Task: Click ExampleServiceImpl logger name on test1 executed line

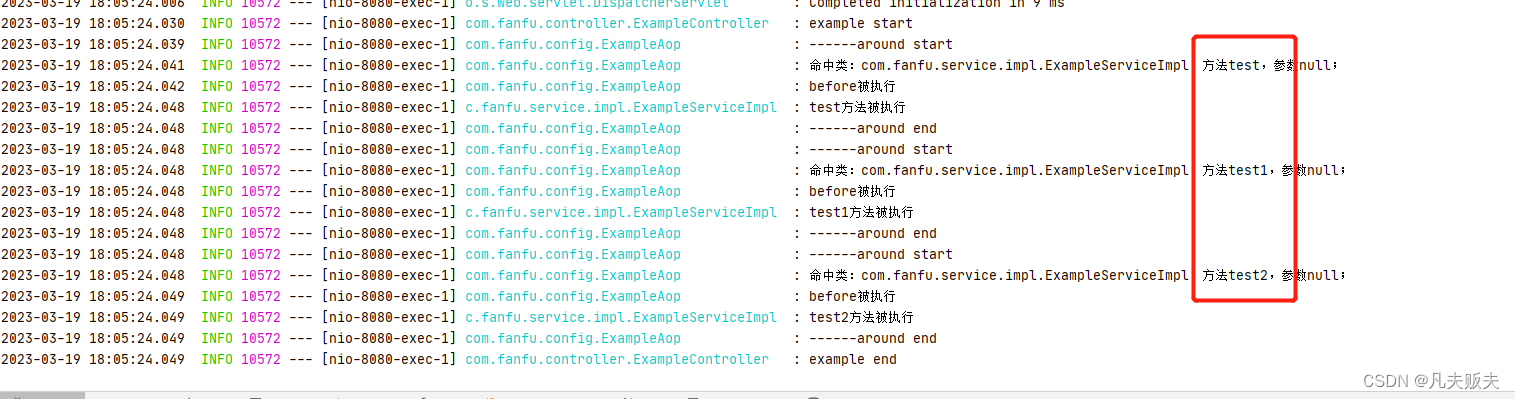Action: pyautogui.click(x=621, y=212)
